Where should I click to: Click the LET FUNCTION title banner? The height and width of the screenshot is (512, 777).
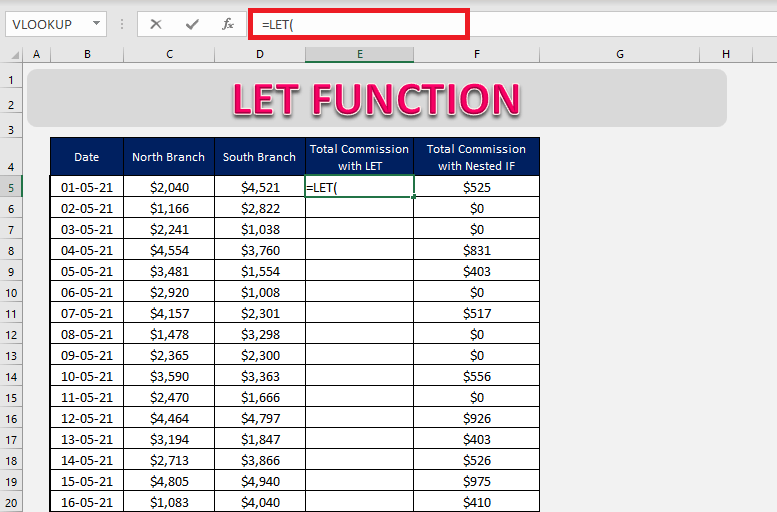click(x=377, y=98)
